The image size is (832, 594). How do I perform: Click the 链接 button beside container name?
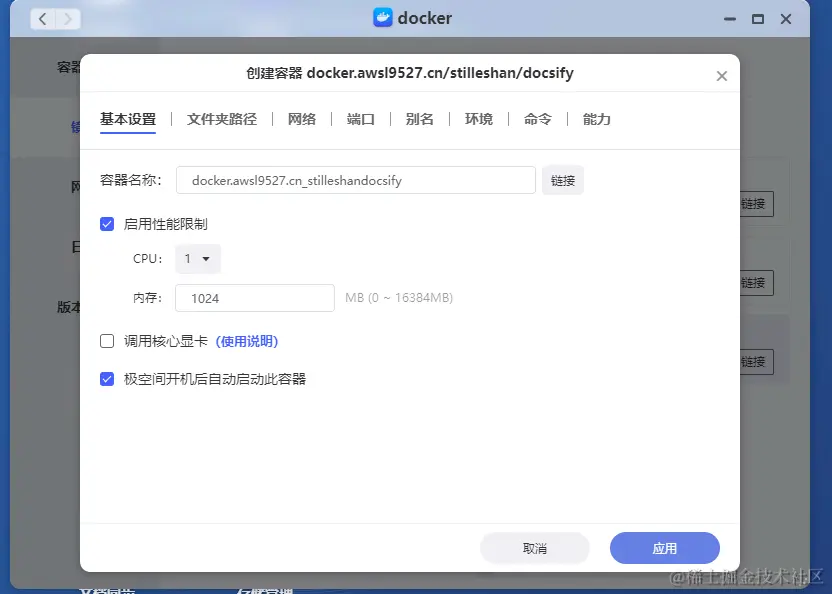click(563, 180)
